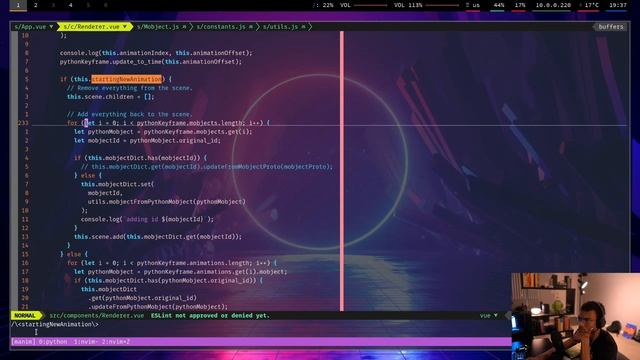
Task: Click the vue filetype indicator
Action: point(488,316)
